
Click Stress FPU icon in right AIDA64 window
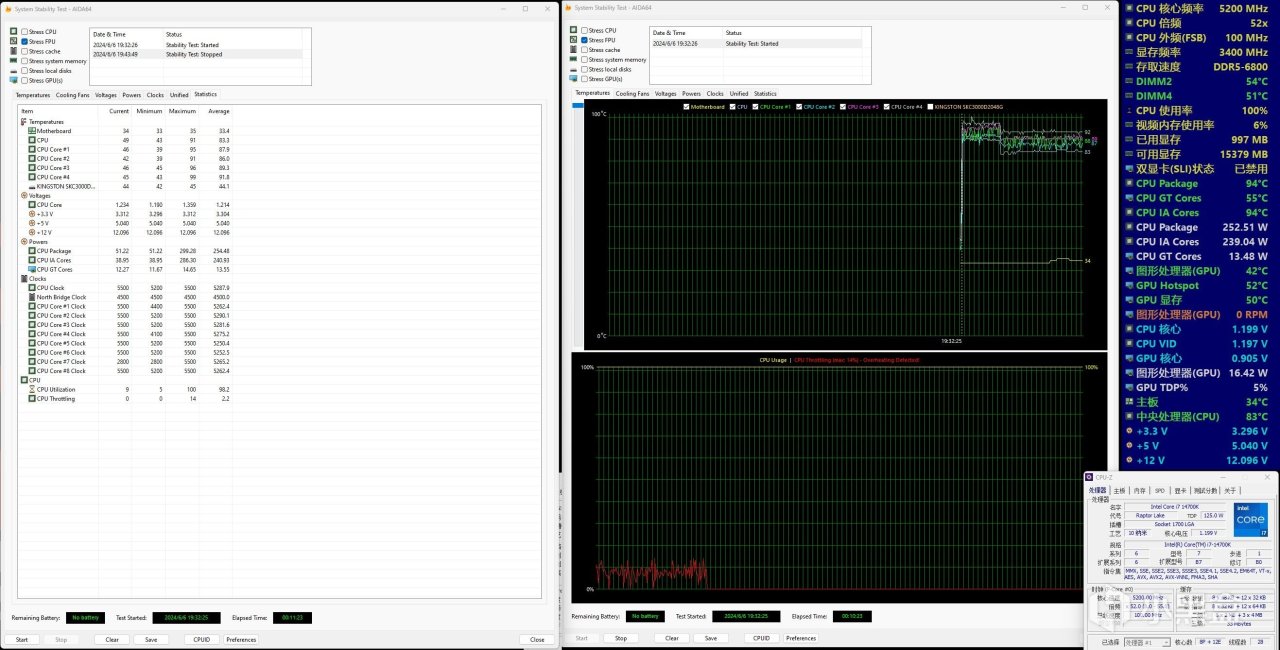click(574, 40)
